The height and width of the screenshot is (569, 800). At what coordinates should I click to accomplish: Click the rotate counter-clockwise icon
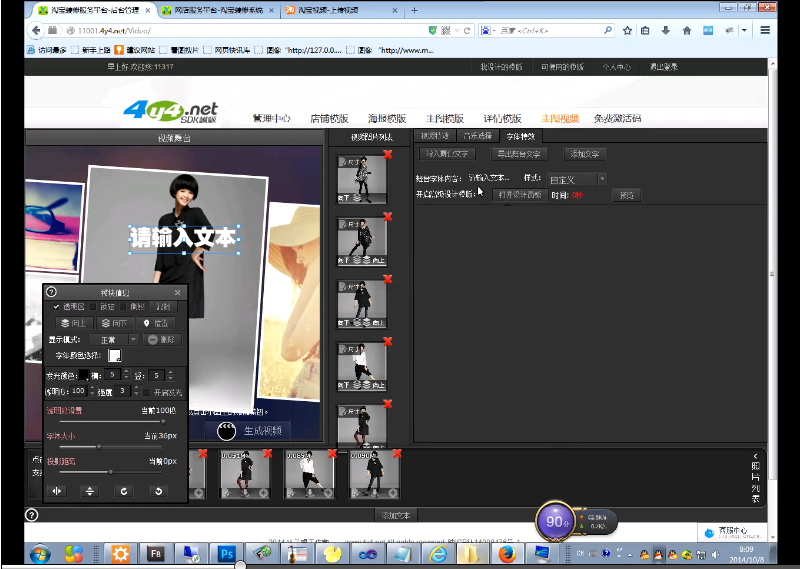tap(158, 490)
